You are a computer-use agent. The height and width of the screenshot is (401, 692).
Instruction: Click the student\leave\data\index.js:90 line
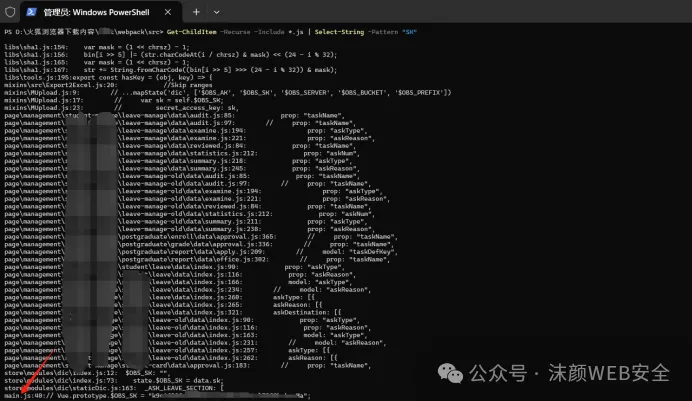175,267
